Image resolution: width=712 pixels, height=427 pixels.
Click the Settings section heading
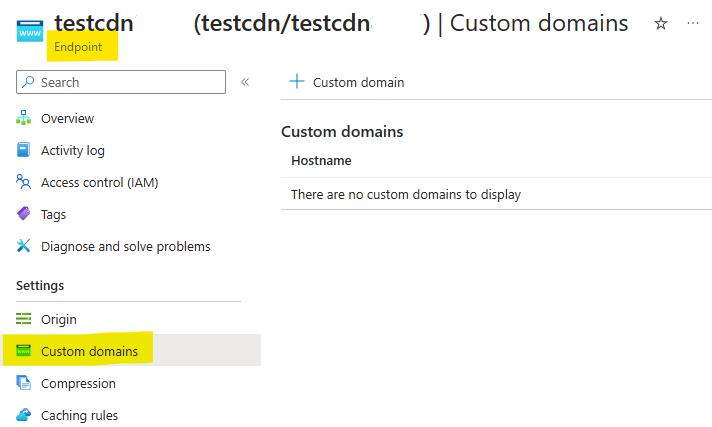pyautogui.click(x=40, y=286)
